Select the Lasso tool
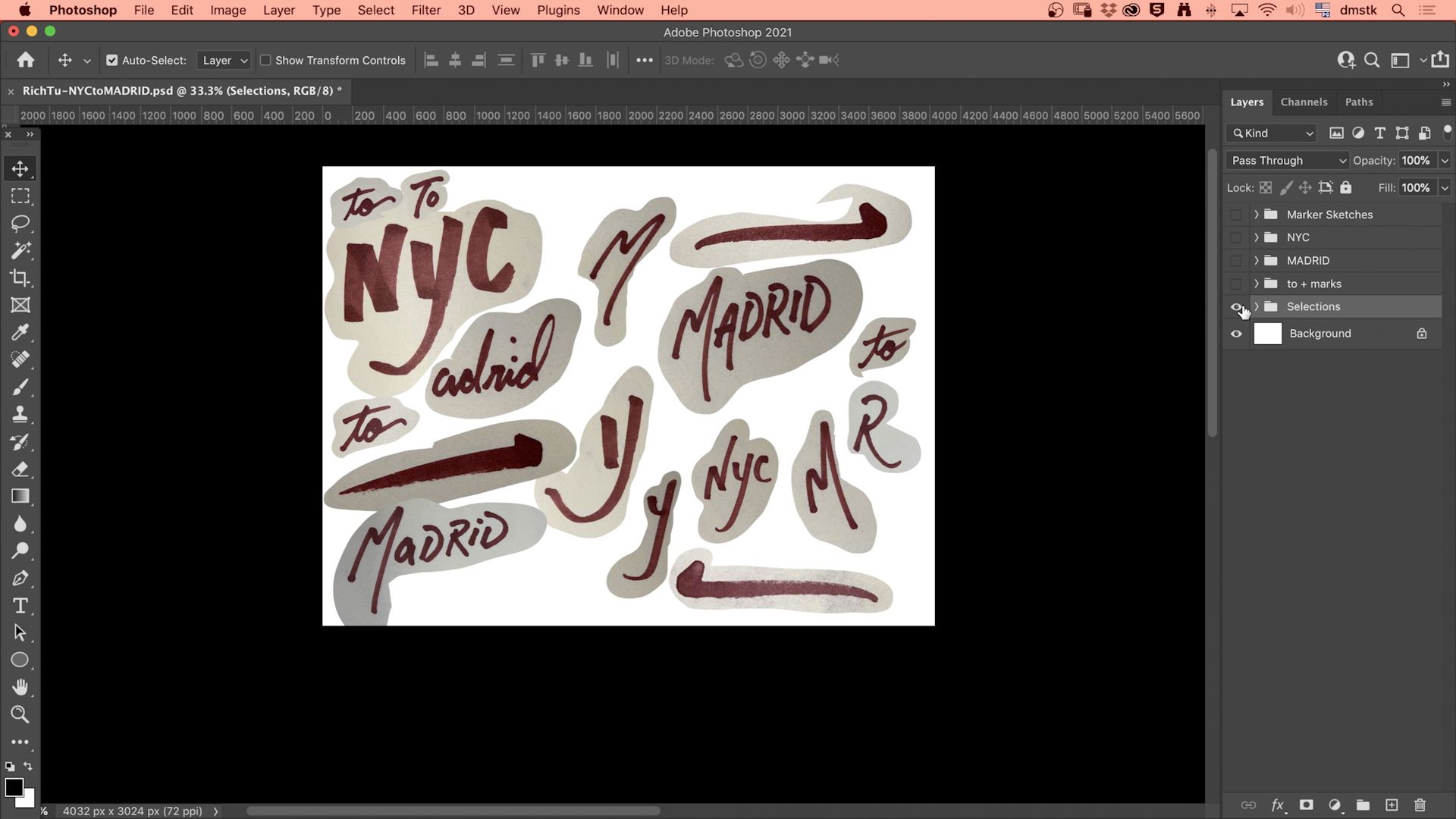Screen dimensions: 1456x819 (20, 223)
